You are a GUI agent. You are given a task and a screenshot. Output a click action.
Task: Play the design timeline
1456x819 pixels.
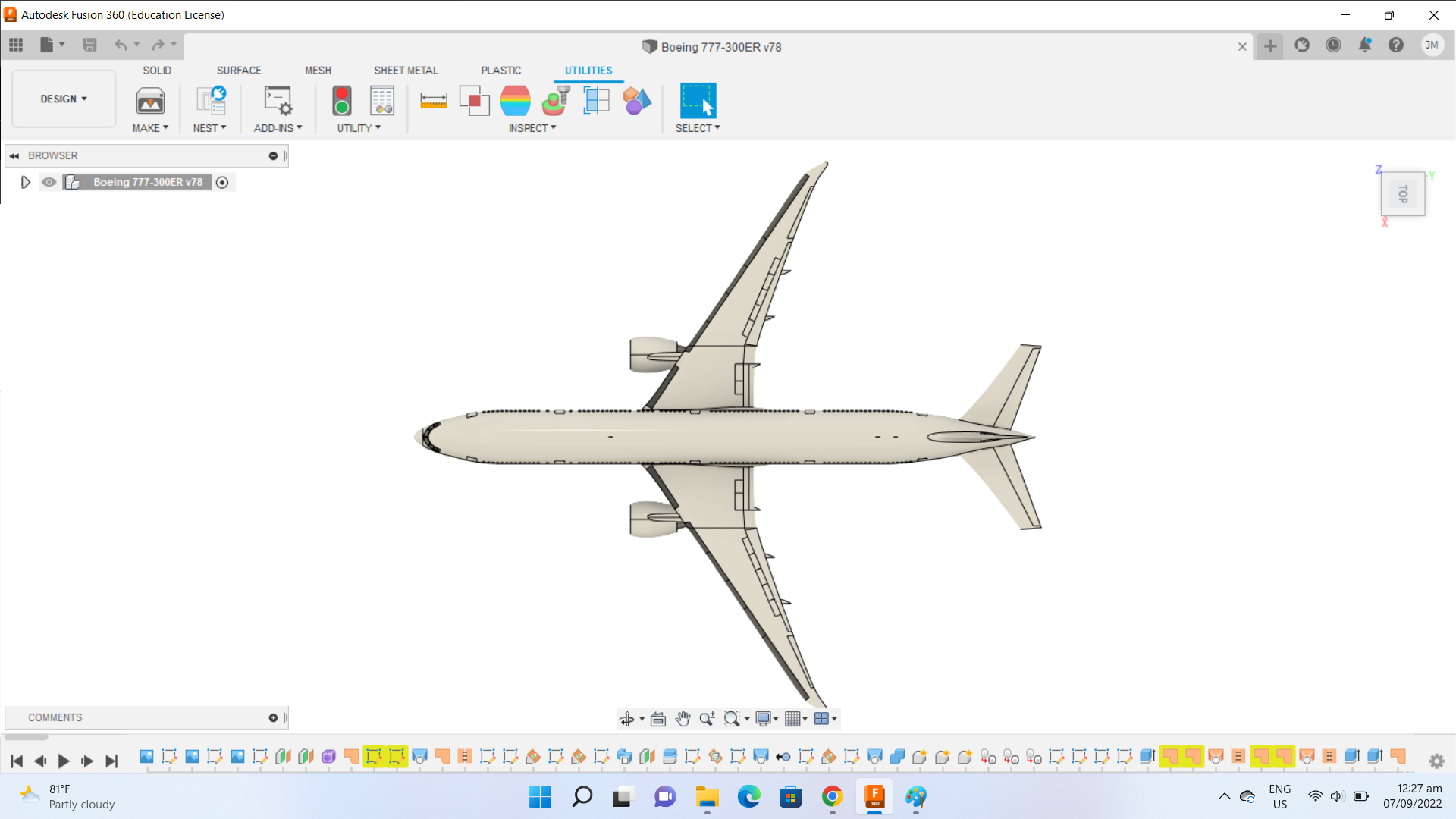point(64,761)
